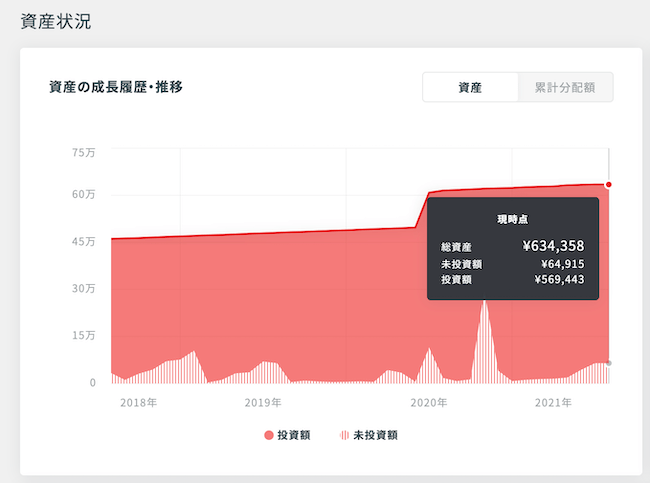Switch to the 累計分配額 tab
The image size is (650, 483).
pyautogui.click(x=565, y=87)
